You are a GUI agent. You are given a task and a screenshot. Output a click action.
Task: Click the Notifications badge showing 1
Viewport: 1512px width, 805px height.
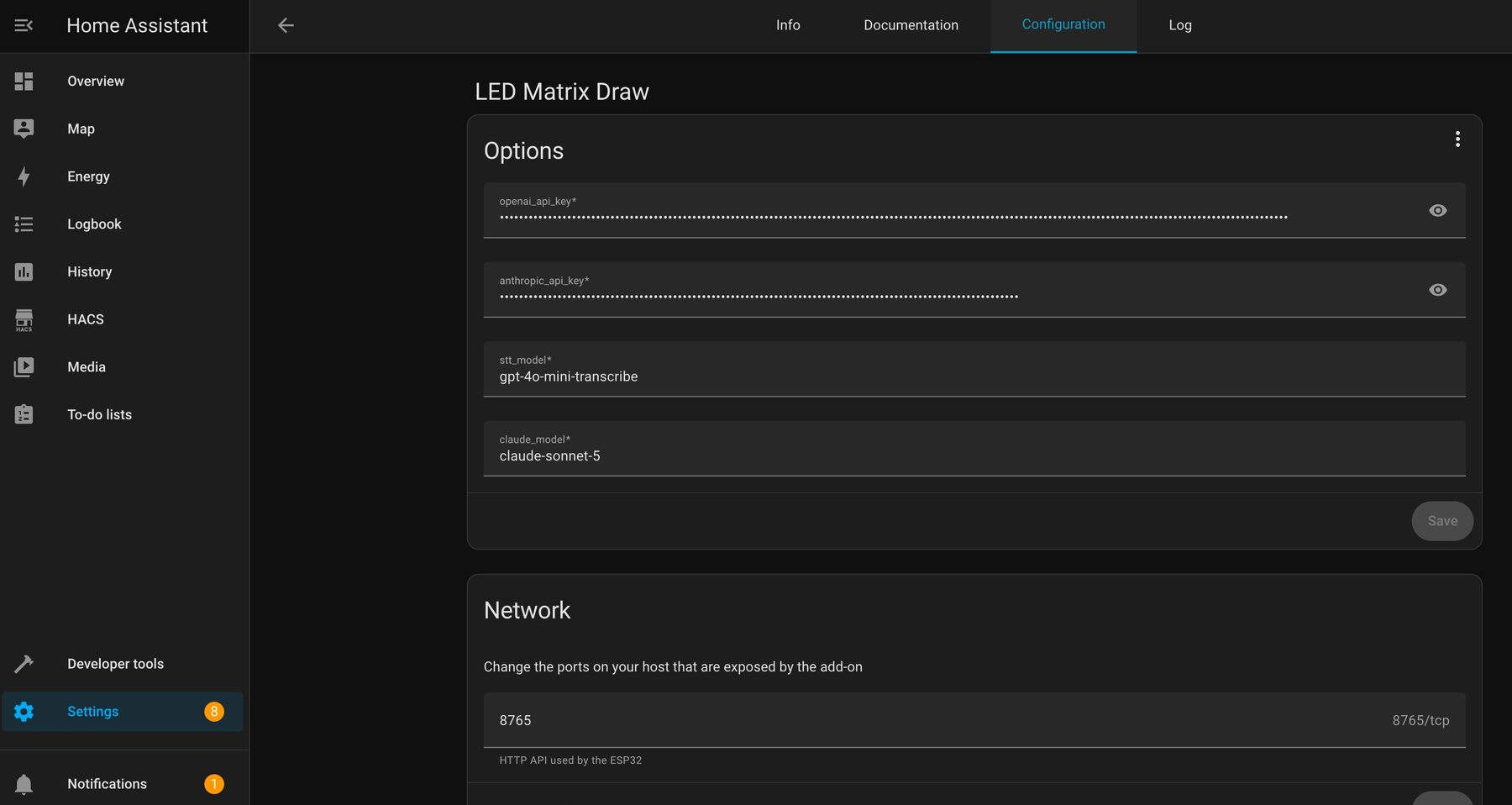pyautogui.click(x=214, y=784)
